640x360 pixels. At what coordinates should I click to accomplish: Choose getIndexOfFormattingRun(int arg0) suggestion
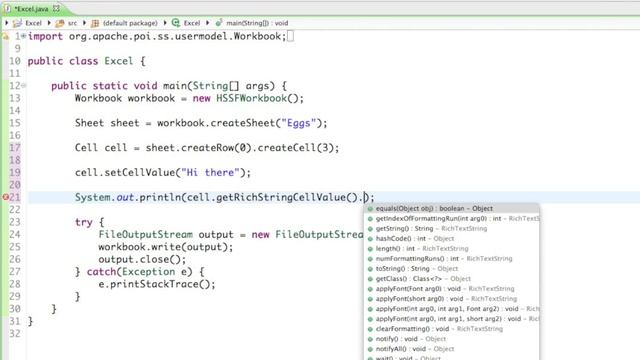click(x=451, y=218)
